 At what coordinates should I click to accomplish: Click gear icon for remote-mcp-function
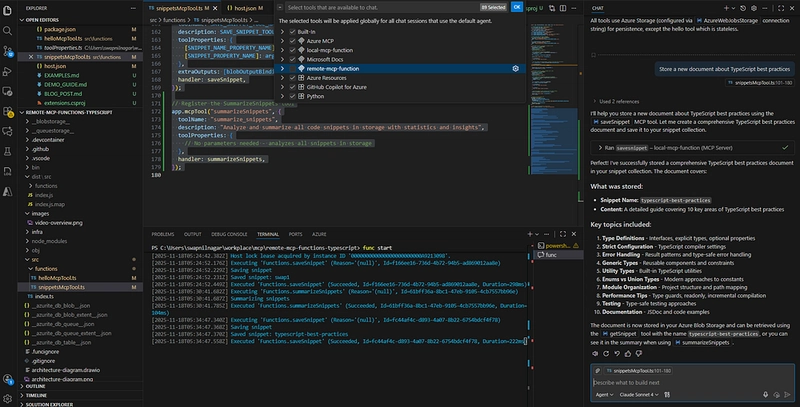point(515,68)
